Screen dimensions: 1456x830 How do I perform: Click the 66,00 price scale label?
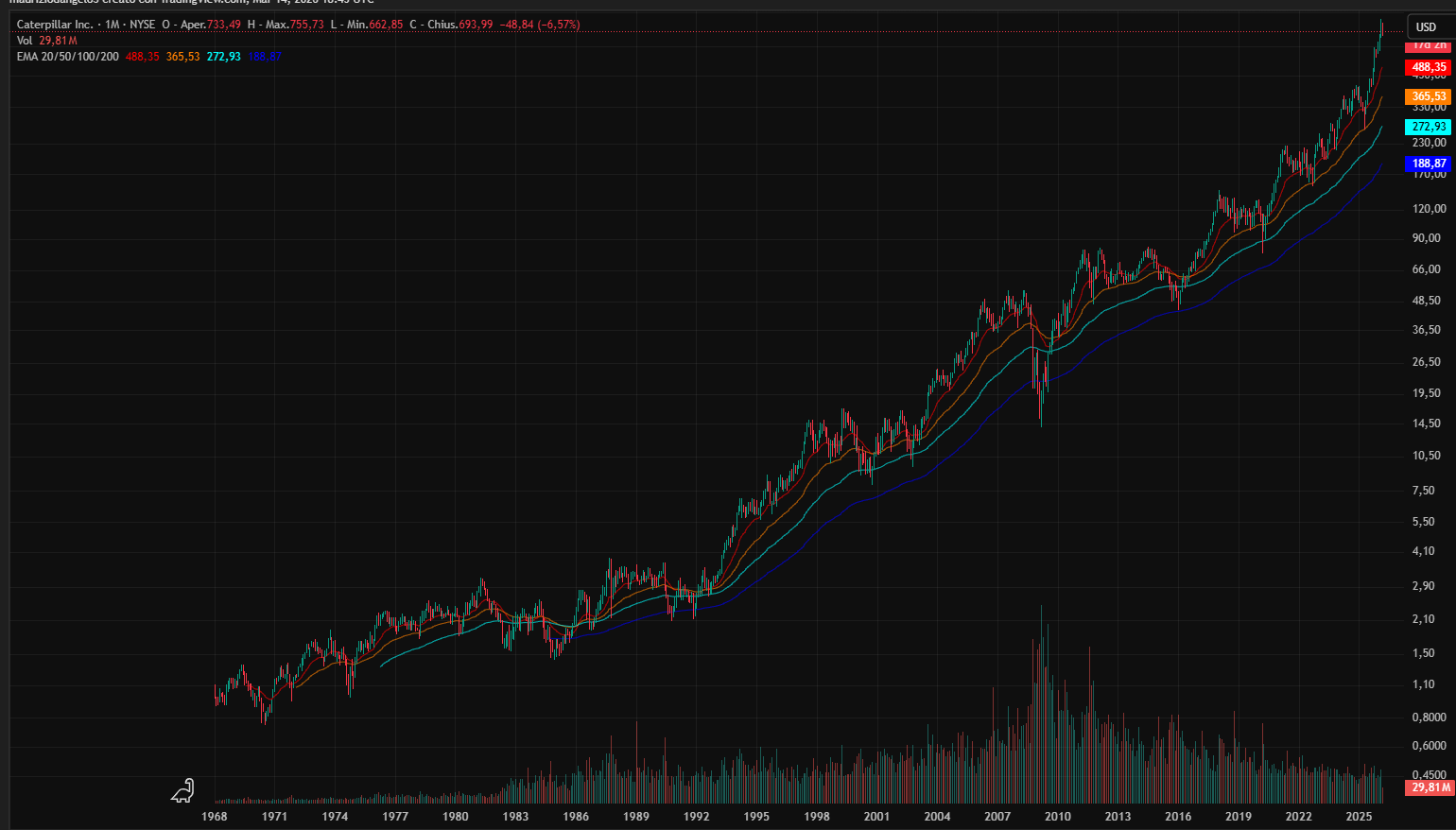click(1427, 269)
